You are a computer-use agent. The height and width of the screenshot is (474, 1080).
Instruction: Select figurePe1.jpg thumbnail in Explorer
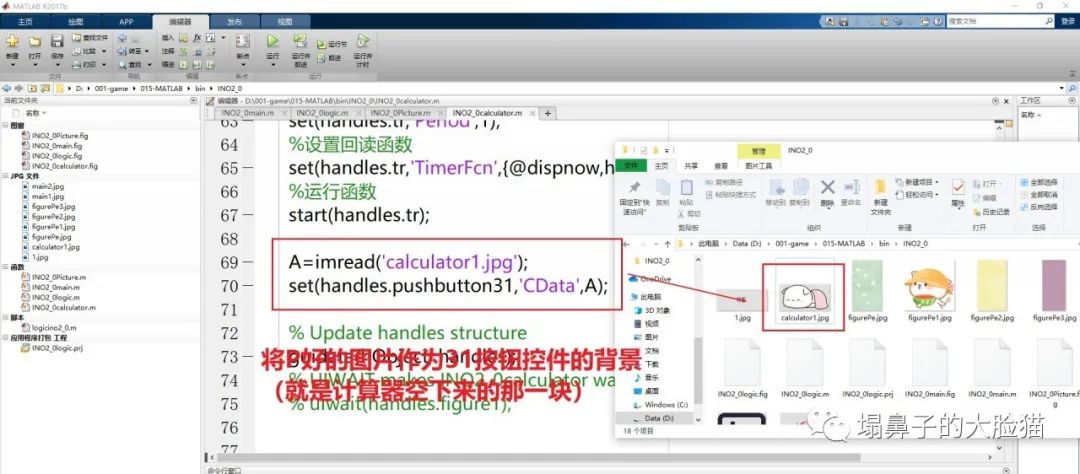coord(929,291)
